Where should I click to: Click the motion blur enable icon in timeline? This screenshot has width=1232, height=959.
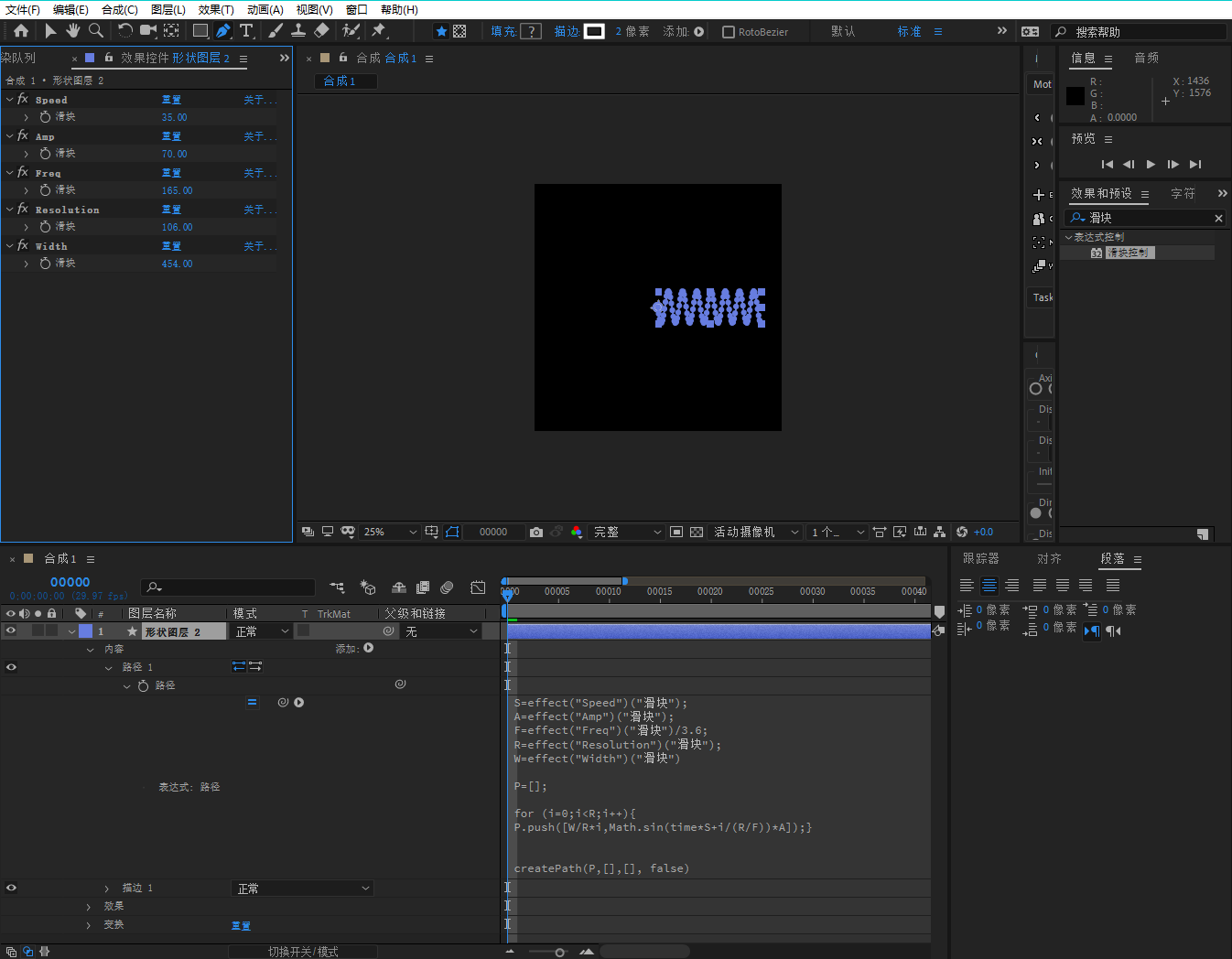[447, 587]
